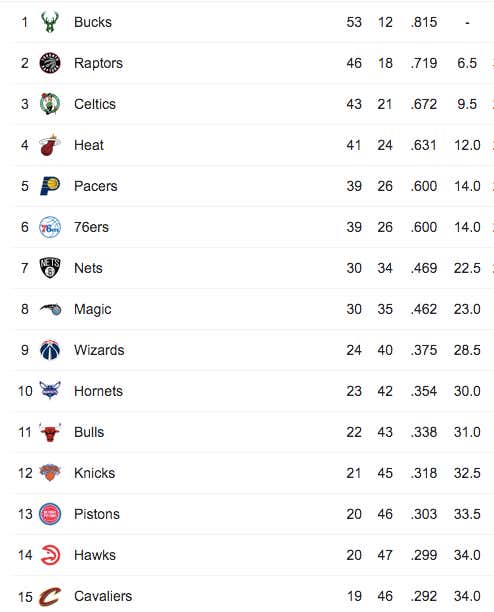Select the Knicks team logo
This screenshot has width=494, height=612.
tap(50, 473)
